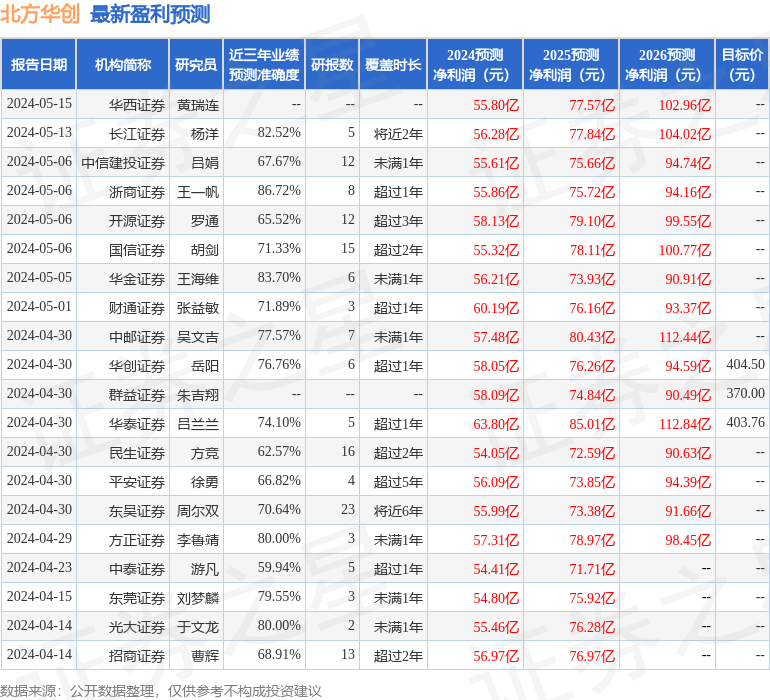
Task: Select the 机构简称 column header
Action: [123, 65]
